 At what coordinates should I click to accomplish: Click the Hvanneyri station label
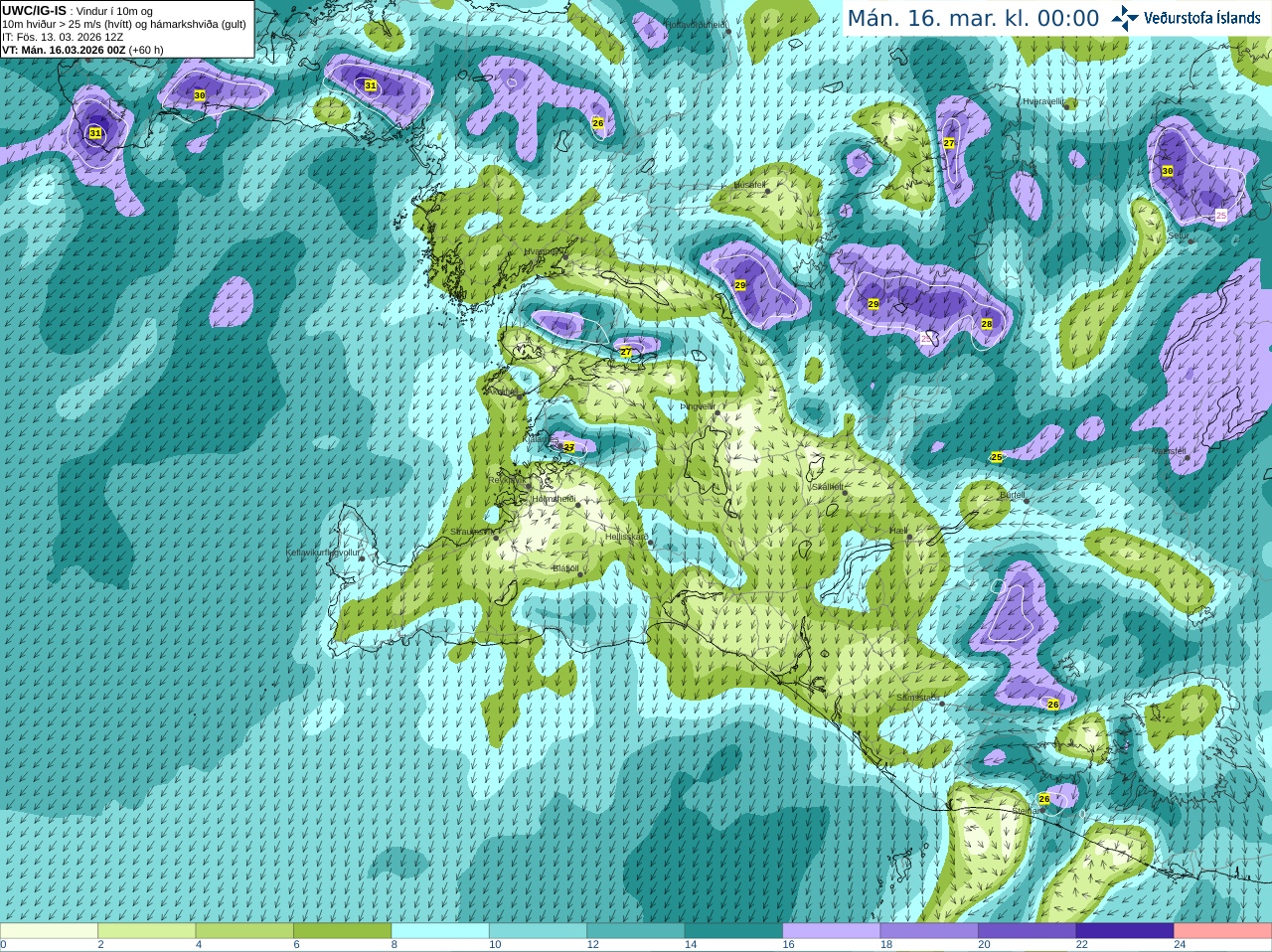544,251
